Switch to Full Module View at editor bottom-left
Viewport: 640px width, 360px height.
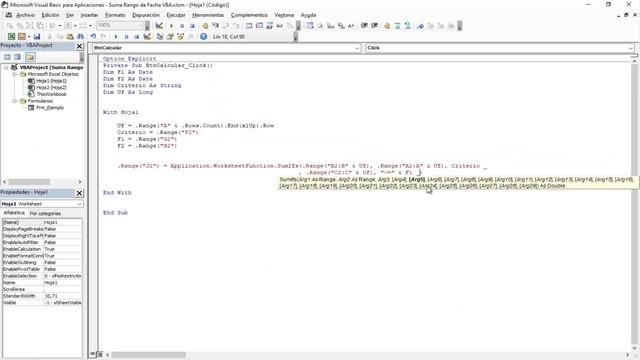click(x=100, y=354)
